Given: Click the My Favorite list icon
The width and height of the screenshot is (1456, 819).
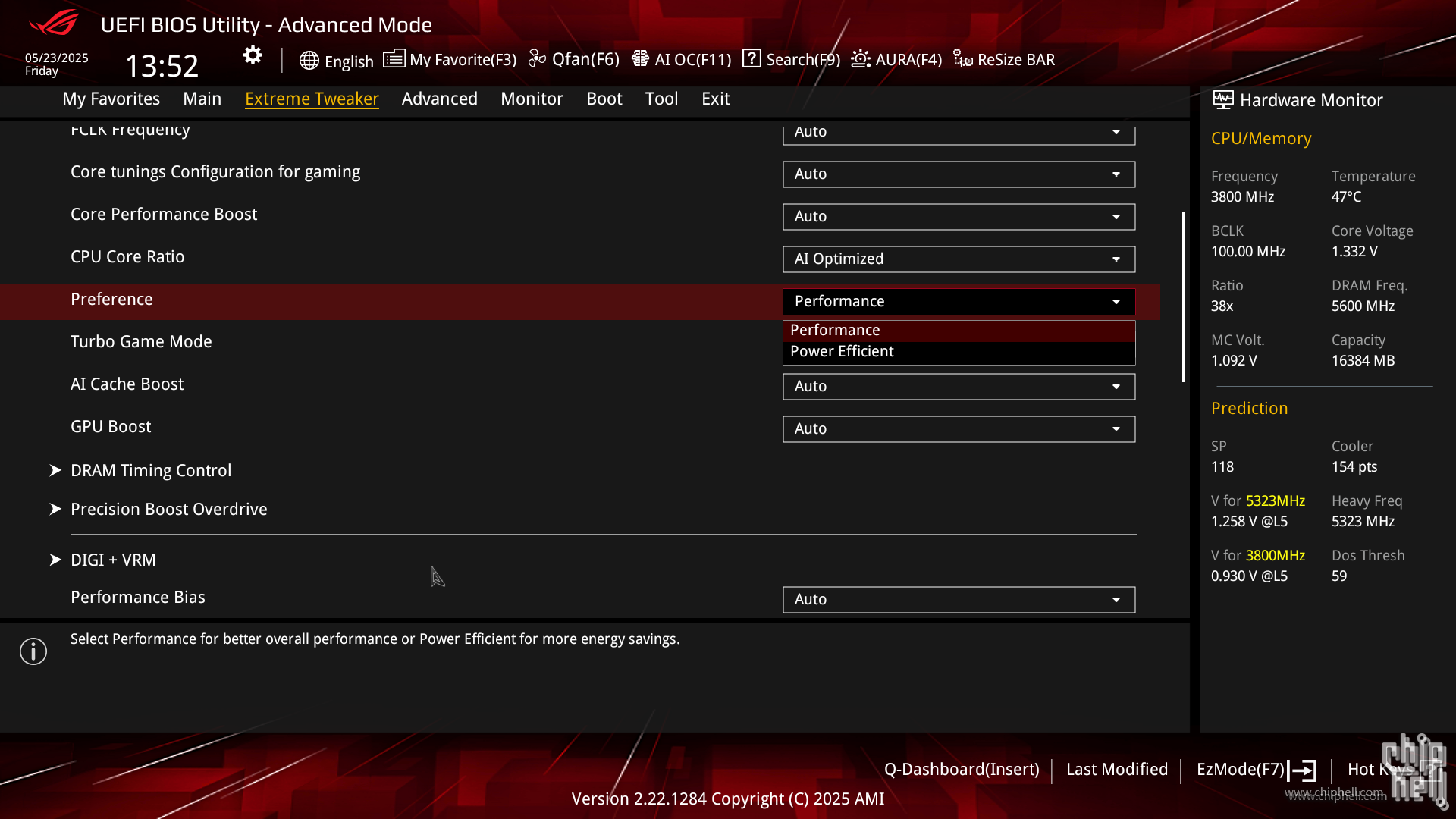Looking at the screenshot, I should coord(394,58).
